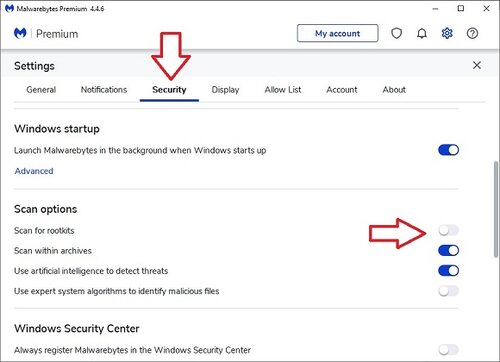Open the notifications bell icon

[422, 33]
